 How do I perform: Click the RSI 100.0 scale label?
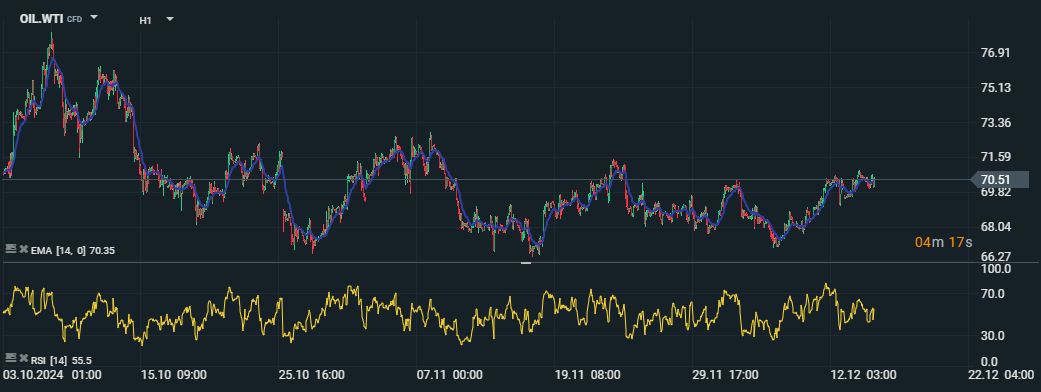tap(995, 269)
